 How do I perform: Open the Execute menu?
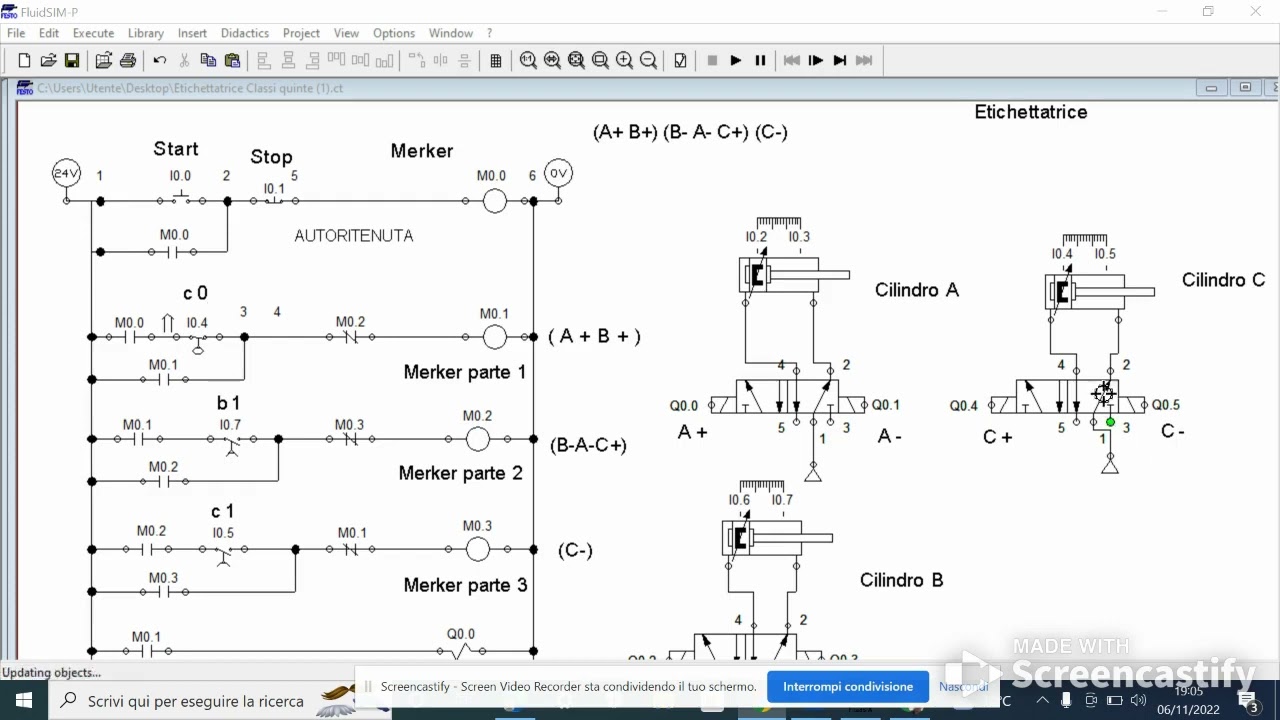pyautogui.click(x=93, y=33)
